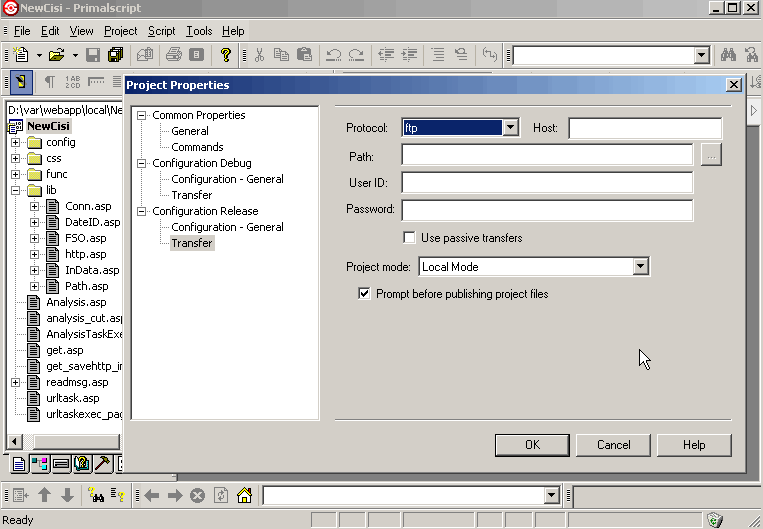
Task: Click the Redo arrow icon
Action: [357, 55]
